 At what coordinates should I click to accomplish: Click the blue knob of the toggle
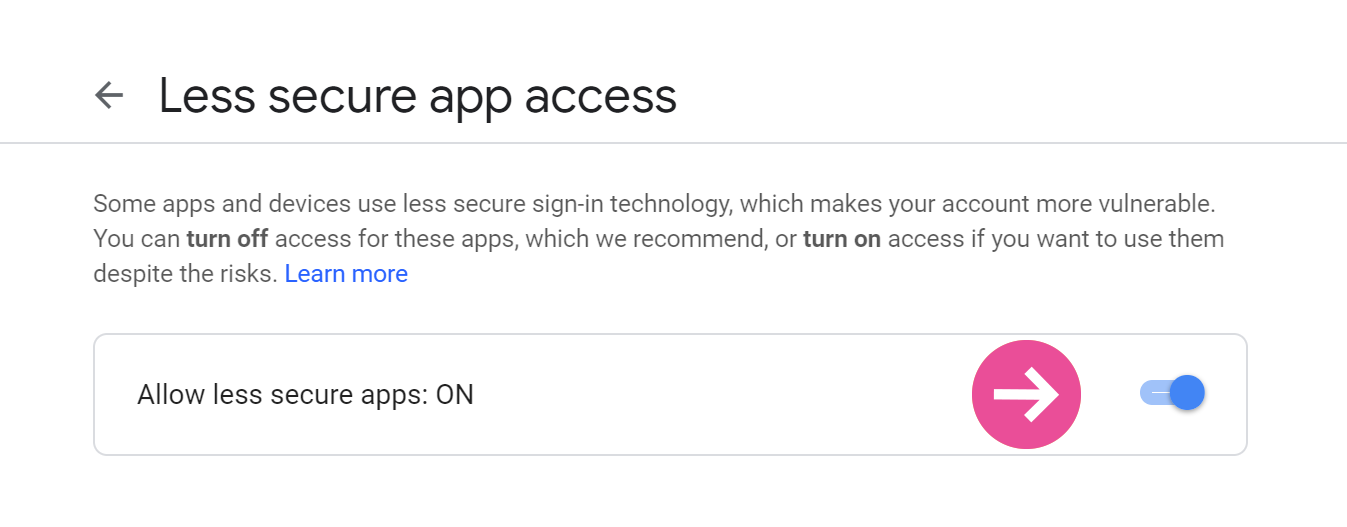[x=1187, y=394]
